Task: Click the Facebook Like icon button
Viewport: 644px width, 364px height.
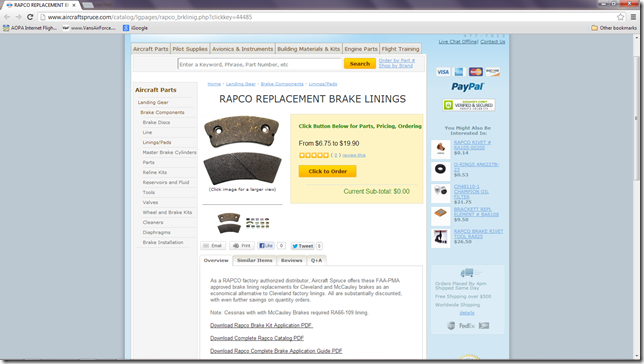Action: (266, 246)
